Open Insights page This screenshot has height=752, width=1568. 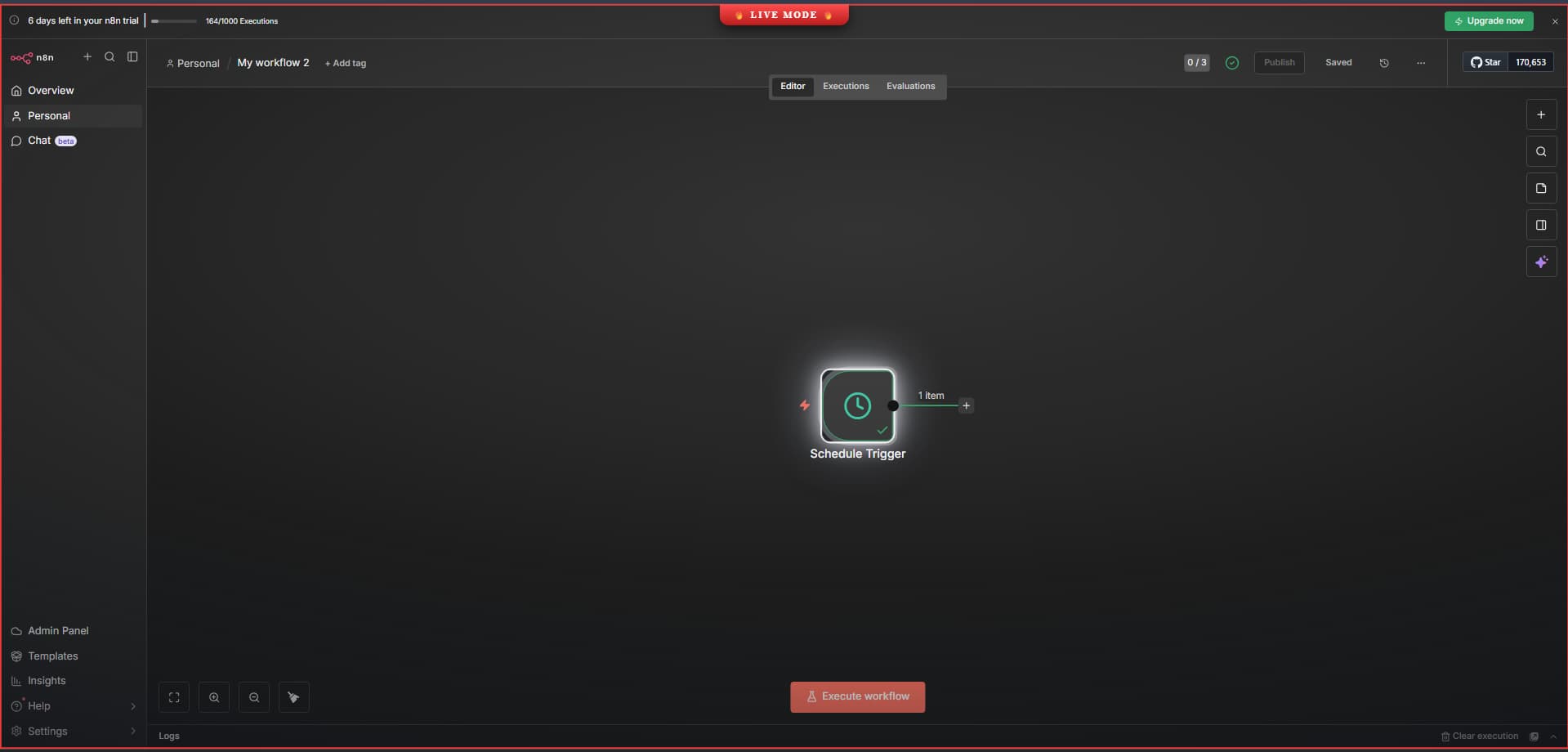[72, 681]
